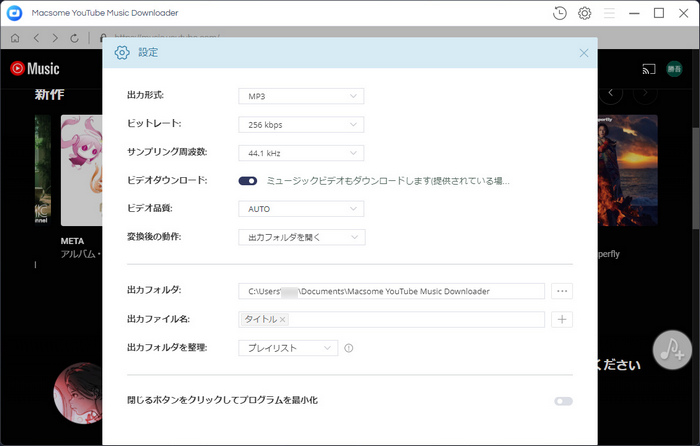Screen dimensions: 700x446
Task: Remove the タイトル tag from file name
Action: pyautogui.click(x=282, y=320)
